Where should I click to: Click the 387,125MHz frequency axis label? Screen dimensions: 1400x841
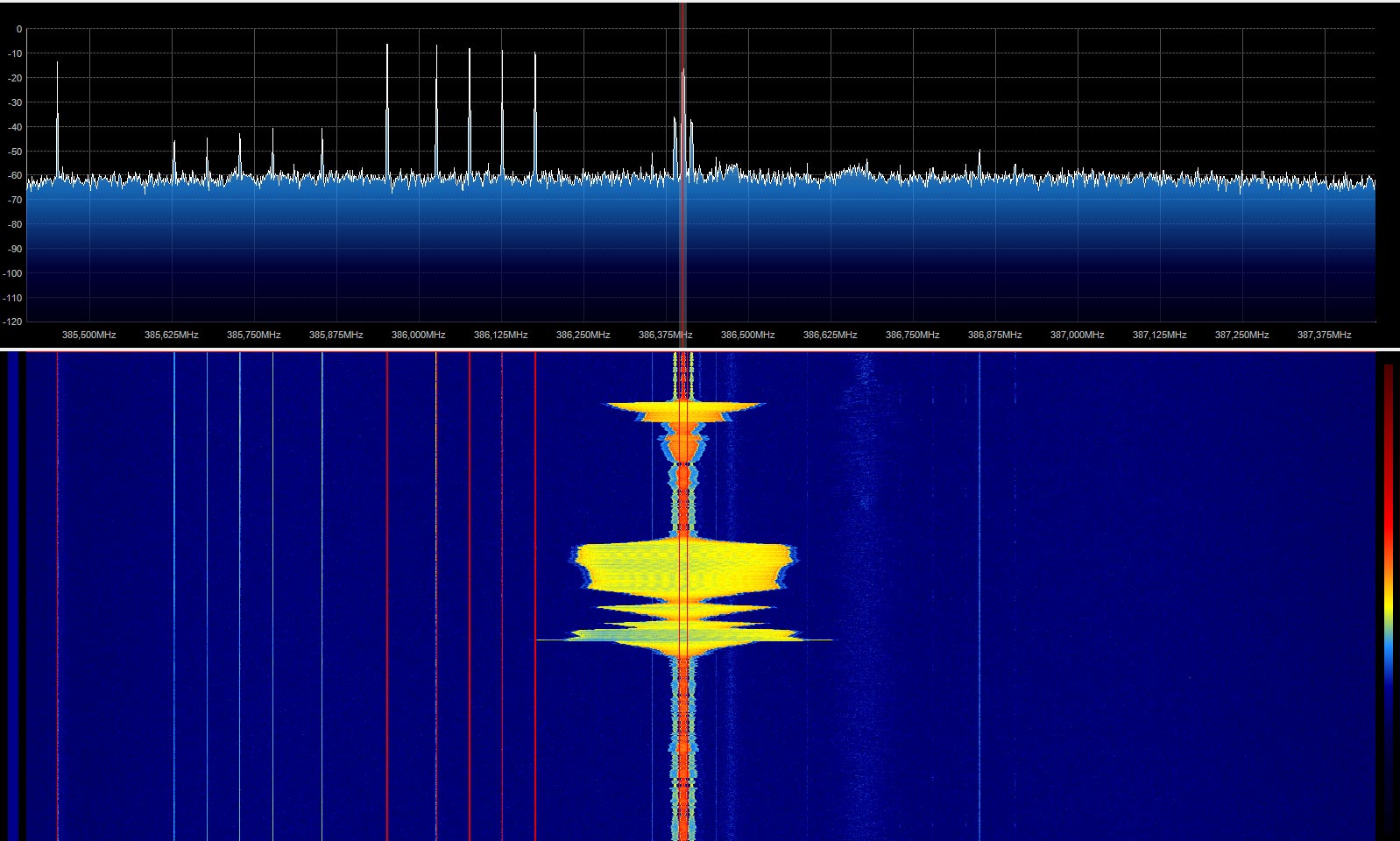(x=1159, y=335)
